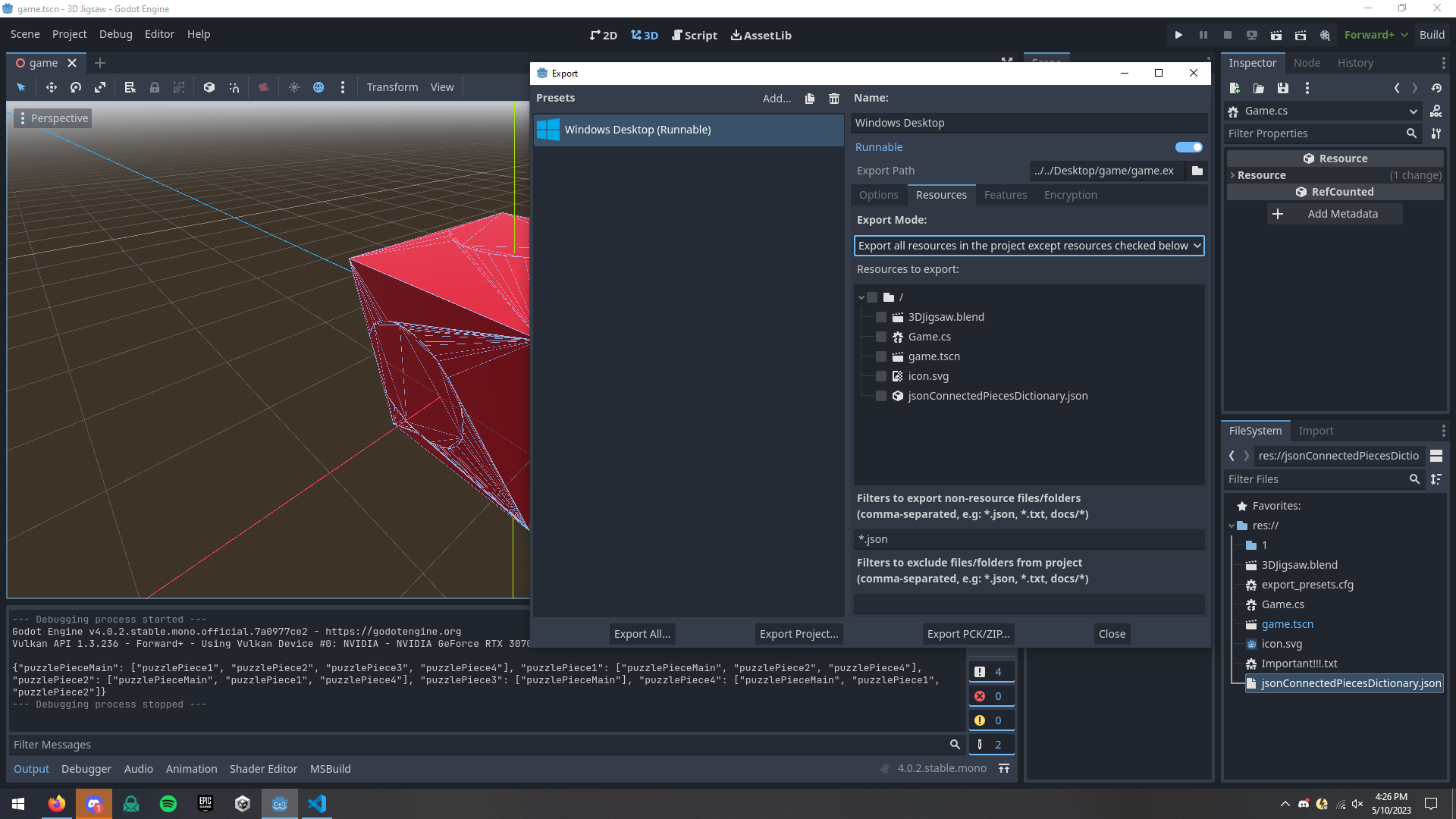Open online documentation search in Inspector

[x=1436, y=111]
